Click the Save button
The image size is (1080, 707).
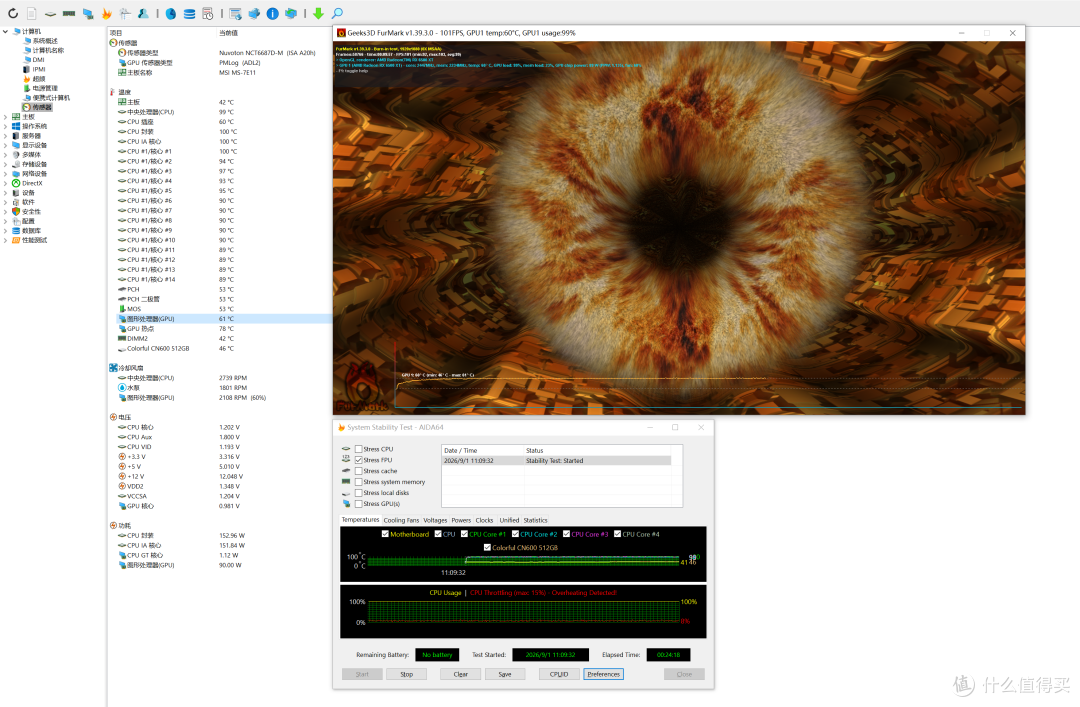(505, 674)
